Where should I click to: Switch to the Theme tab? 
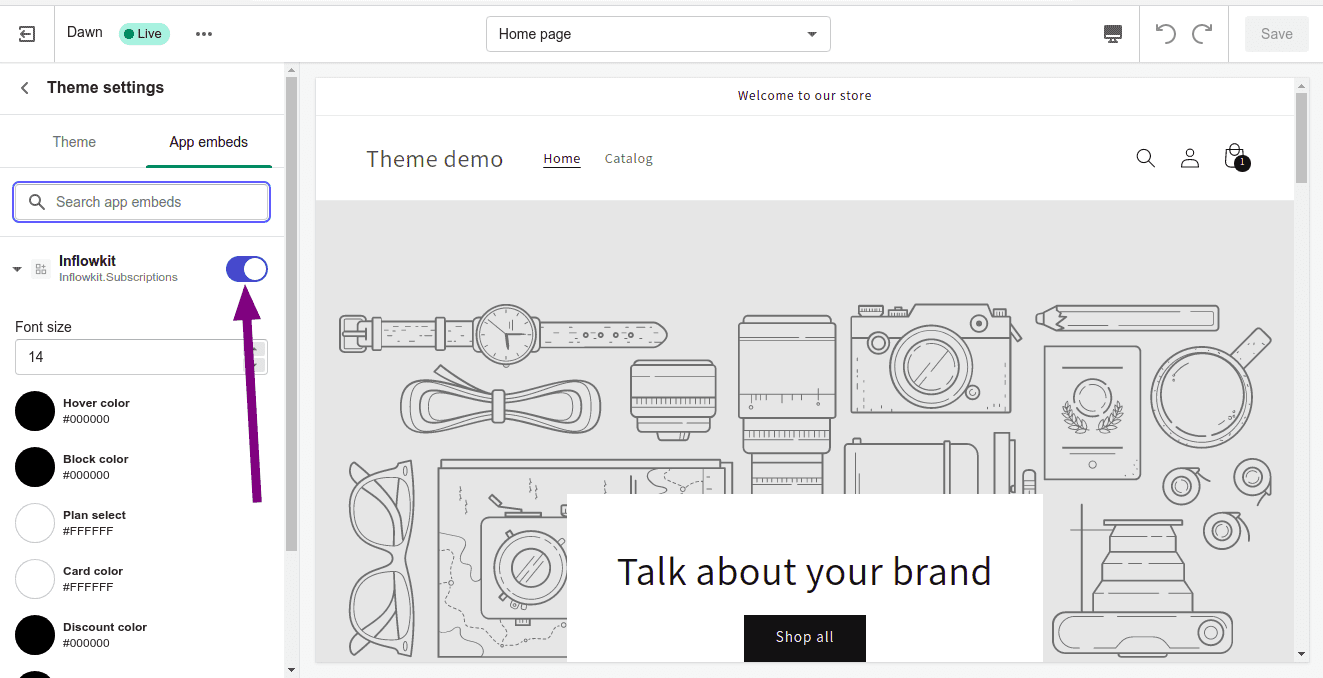[74, 142]
